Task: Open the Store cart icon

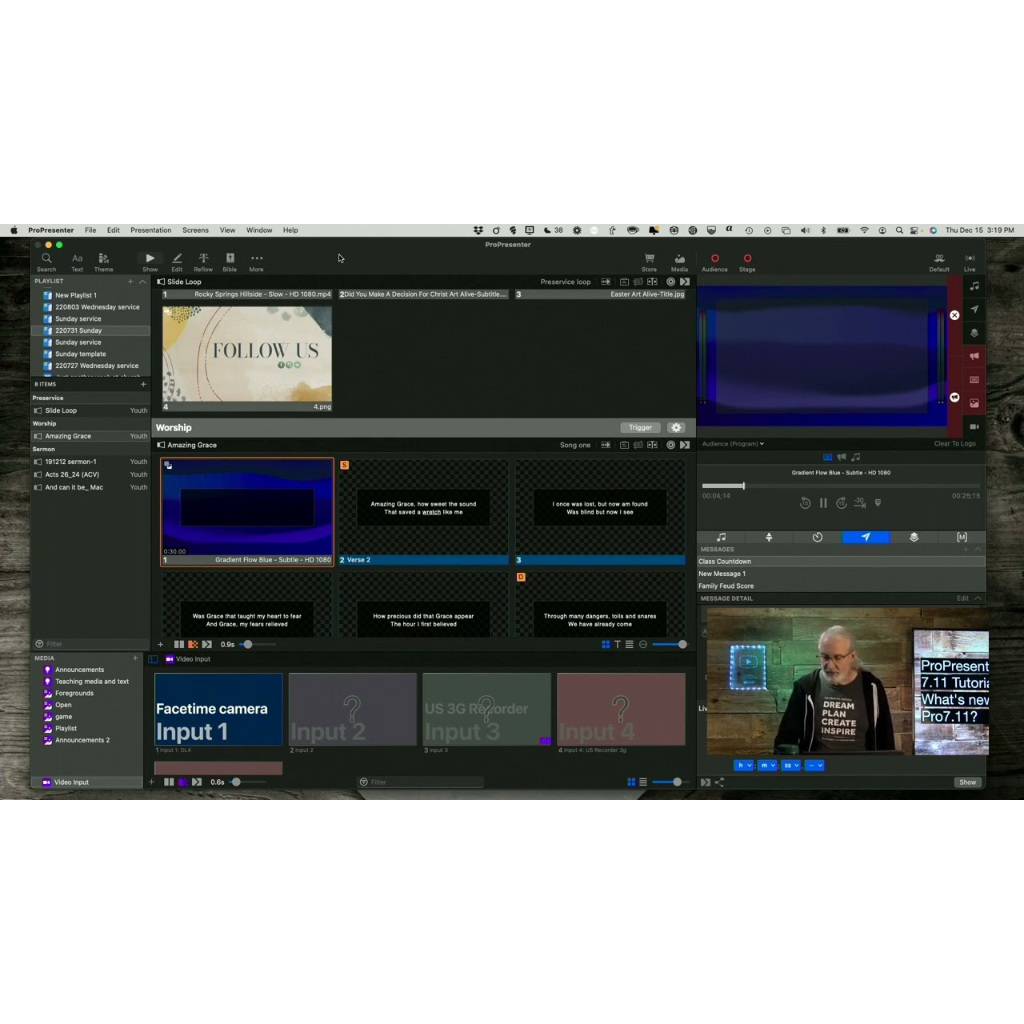Action: pos(649,261)
